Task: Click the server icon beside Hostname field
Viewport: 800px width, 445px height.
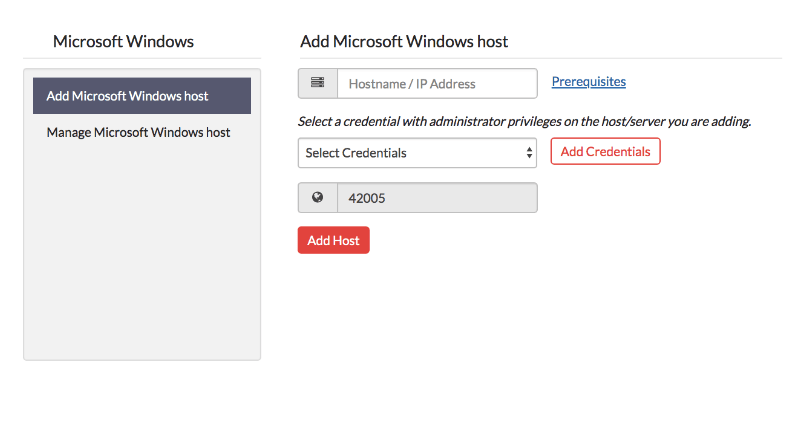Action: (x=318, y=83)
